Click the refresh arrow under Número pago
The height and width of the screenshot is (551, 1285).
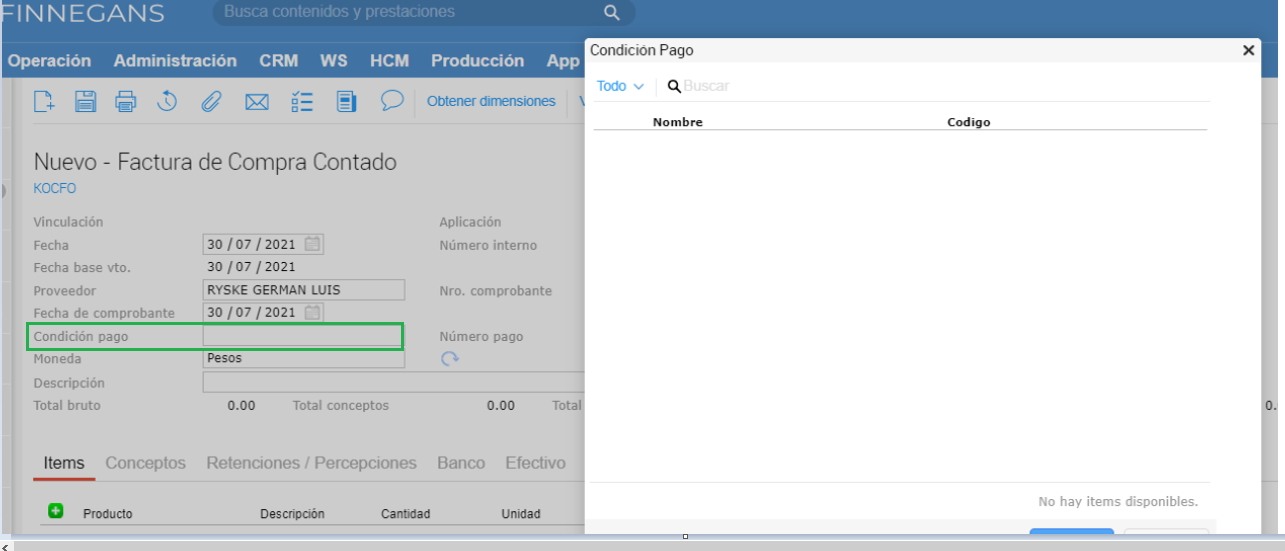(450, 359)
